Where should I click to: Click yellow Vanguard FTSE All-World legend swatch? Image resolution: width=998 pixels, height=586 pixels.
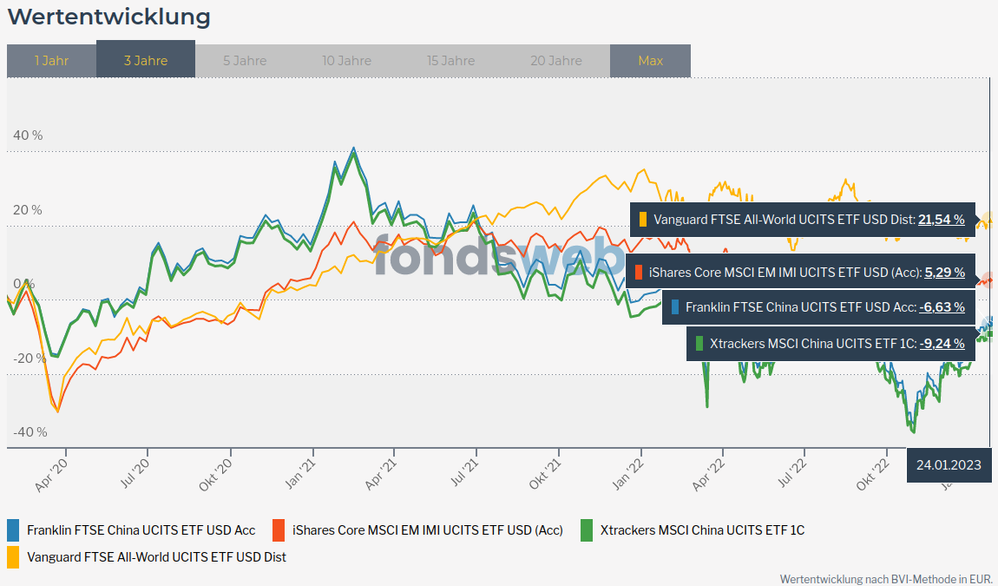pyautogui.click(x=13, y=556)
